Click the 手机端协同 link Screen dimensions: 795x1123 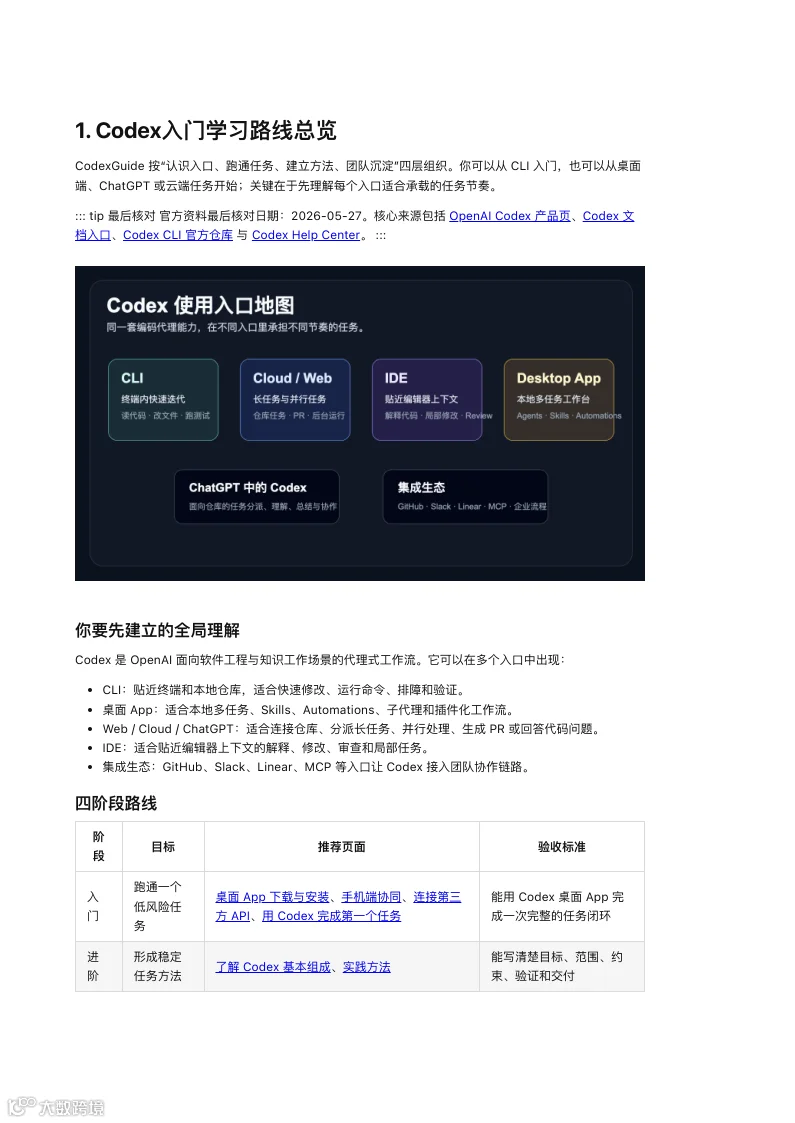click(x=371, y=897)
